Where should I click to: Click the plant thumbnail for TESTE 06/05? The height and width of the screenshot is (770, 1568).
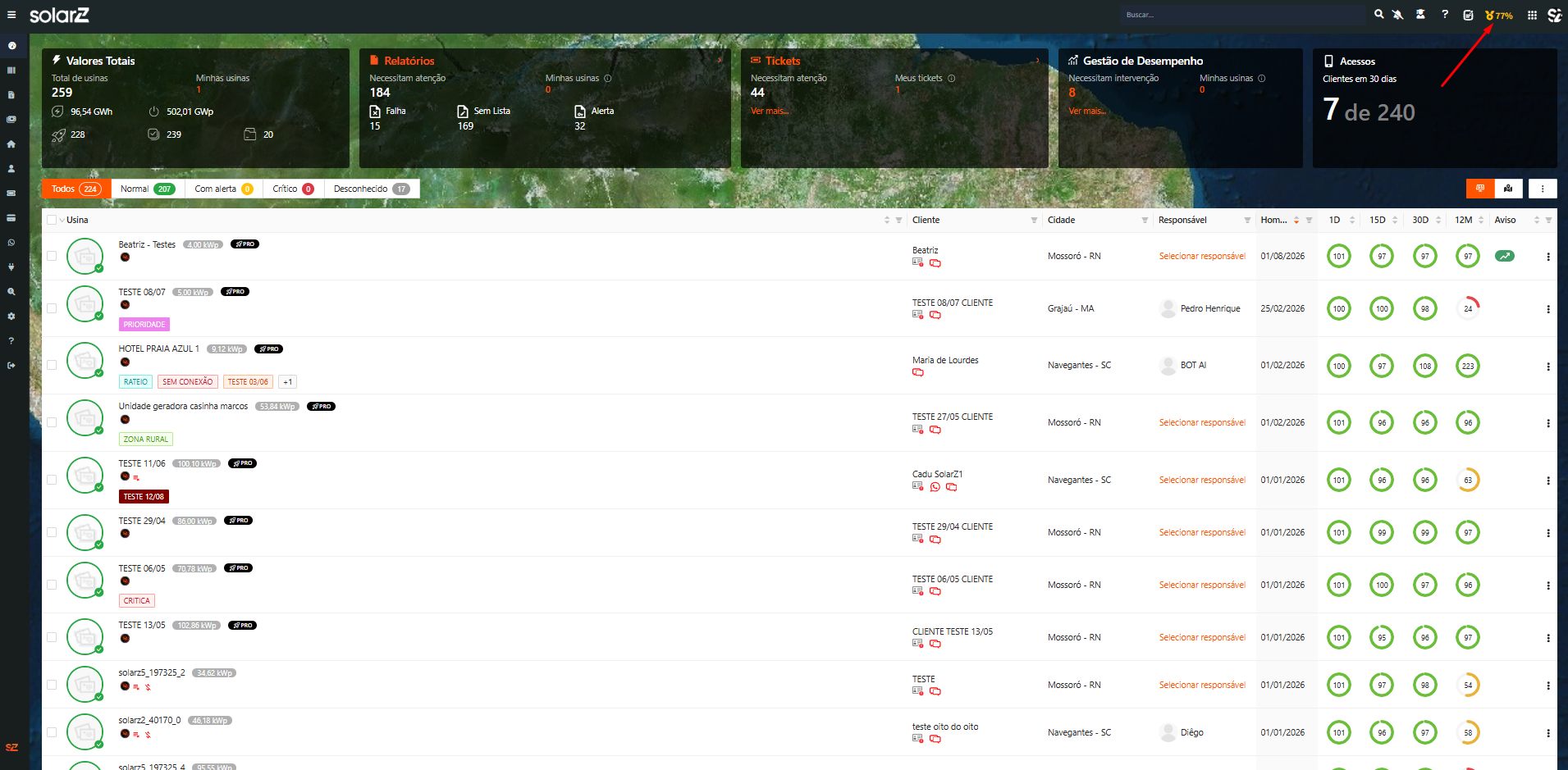(x=85, y=579)
